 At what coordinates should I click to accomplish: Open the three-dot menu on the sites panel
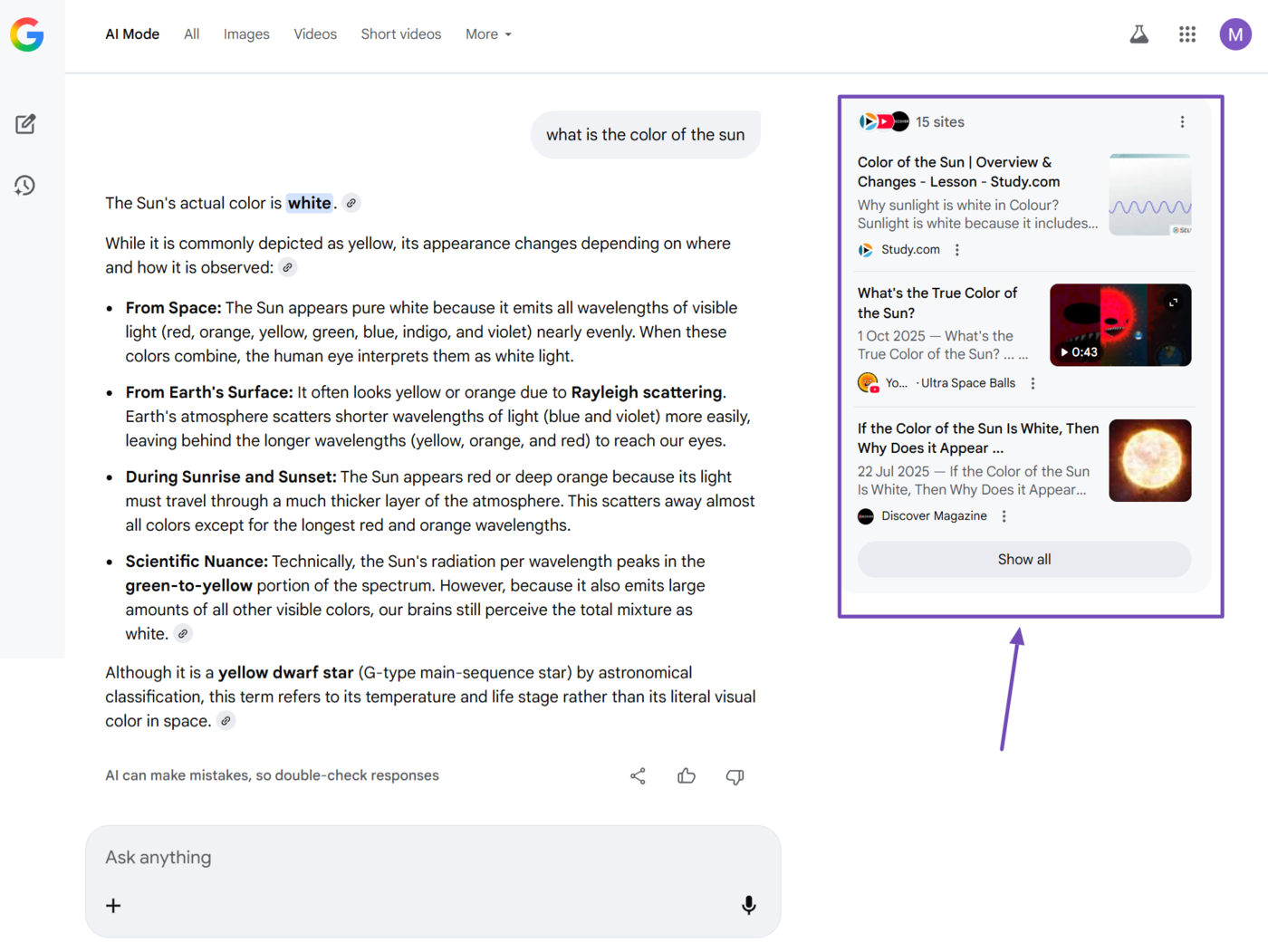pyautogui.click(x=1182, y=120)
